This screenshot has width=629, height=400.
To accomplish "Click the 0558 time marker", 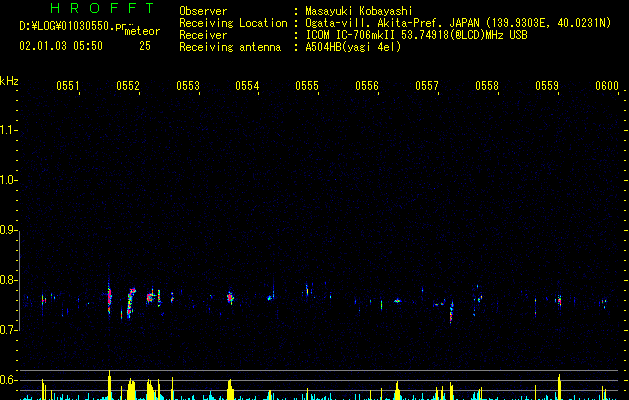I will click(x=487, y=86).
